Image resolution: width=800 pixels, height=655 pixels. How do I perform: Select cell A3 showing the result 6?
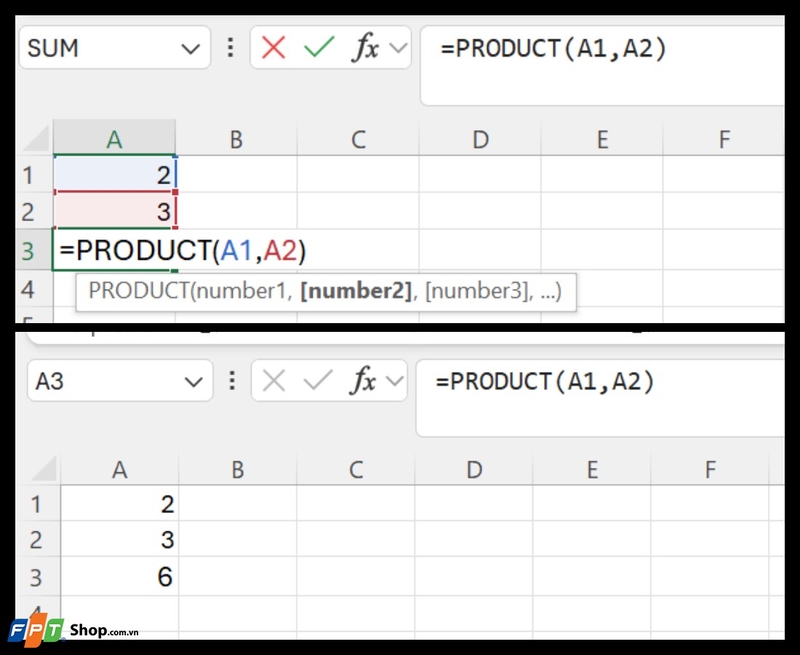tap(120, 576)
